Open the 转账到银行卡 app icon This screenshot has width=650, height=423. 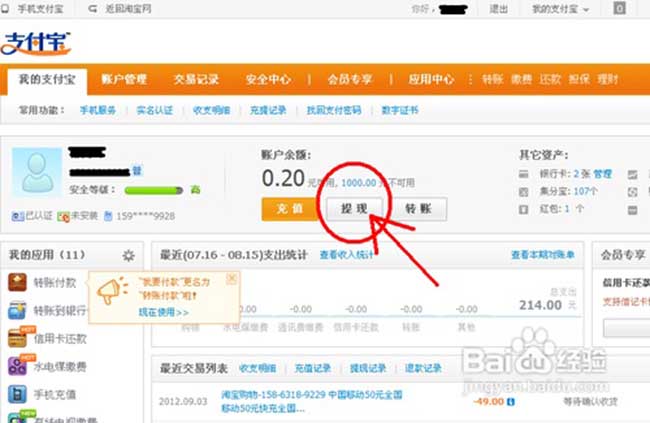17,310
